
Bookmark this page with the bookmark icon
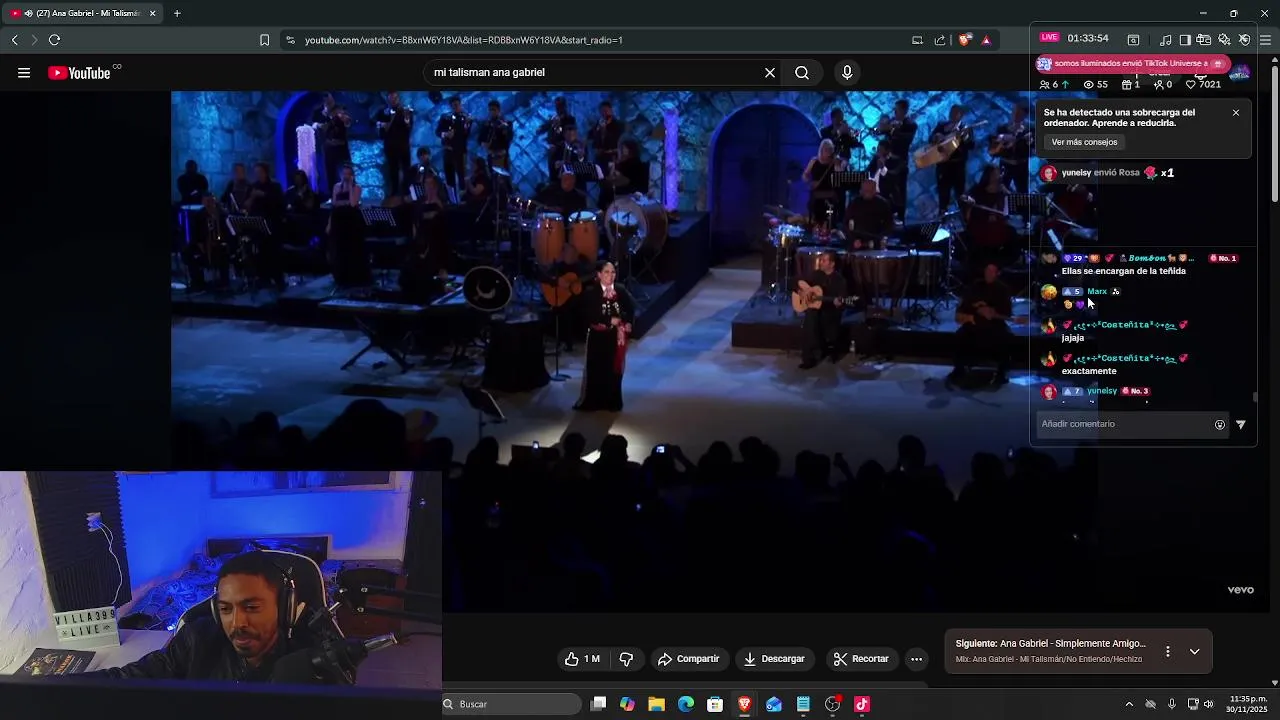[264, 40]
